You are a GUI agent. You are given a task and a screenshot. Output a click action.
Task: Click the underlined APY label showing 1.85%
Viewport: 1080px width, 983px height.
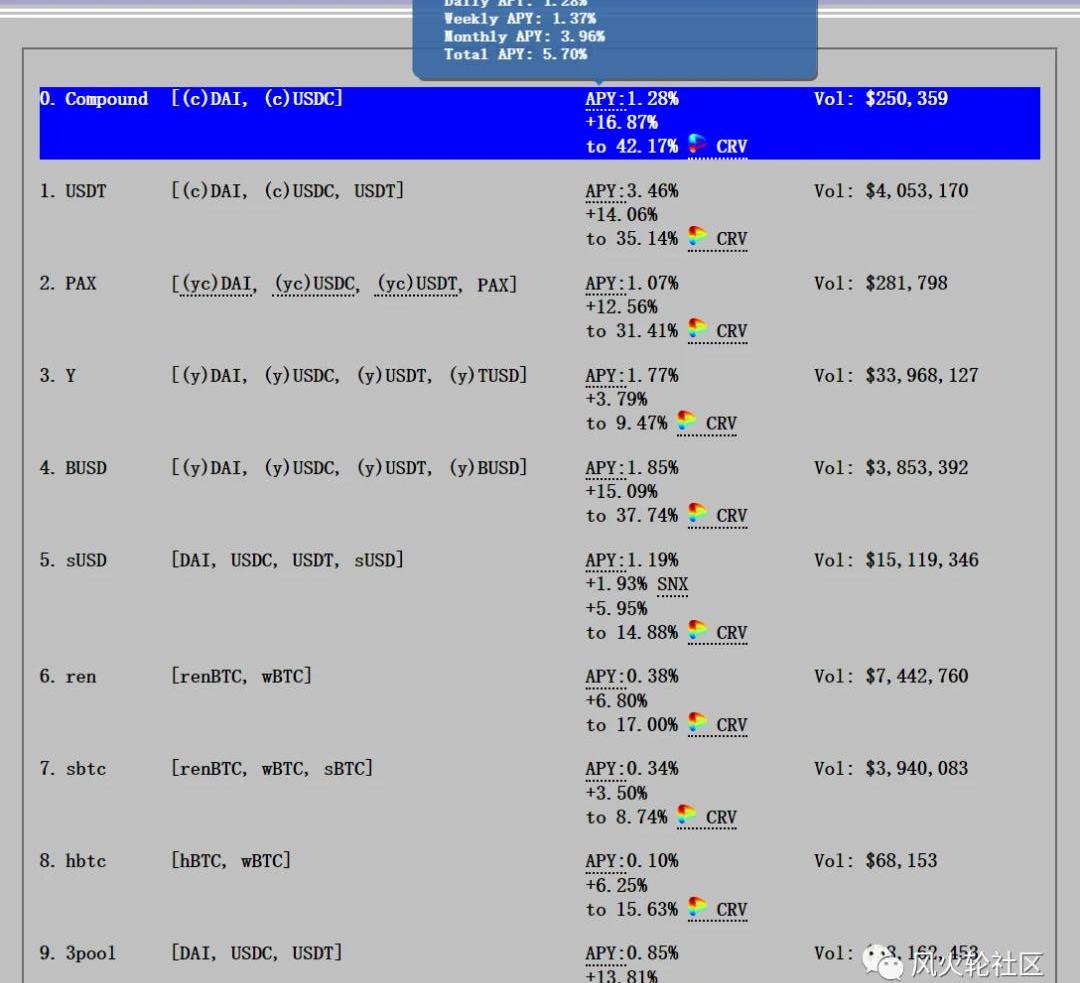pos(605,468)
